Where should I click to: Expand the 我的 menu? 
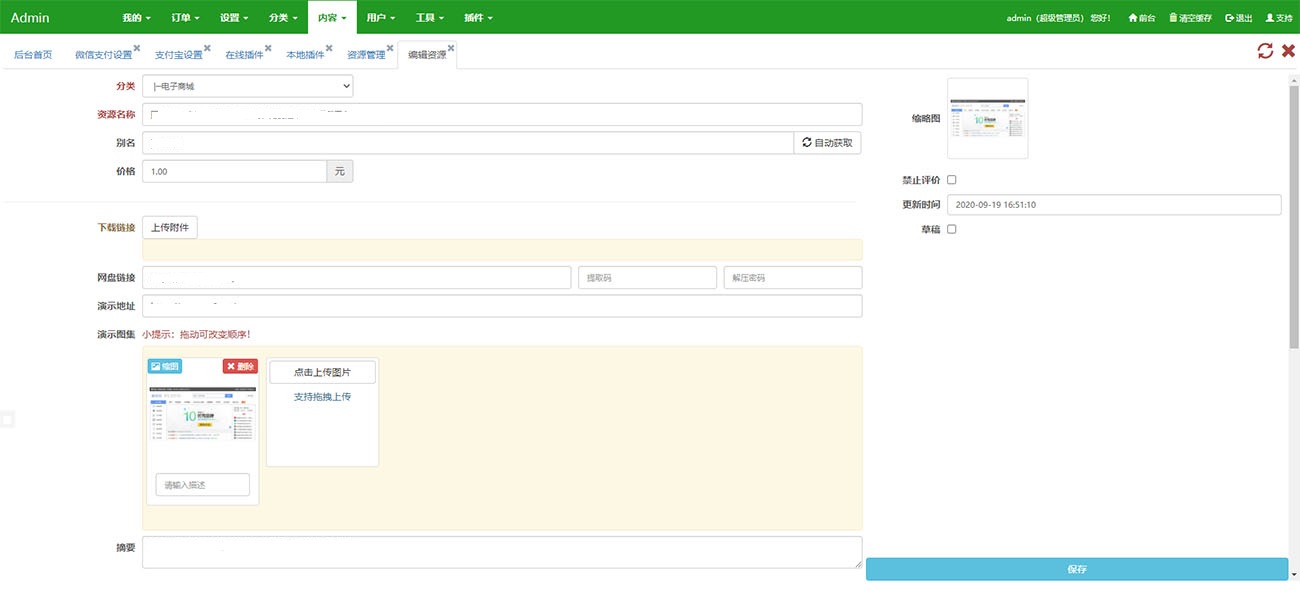pyautogui.click(x=136, y=18)
